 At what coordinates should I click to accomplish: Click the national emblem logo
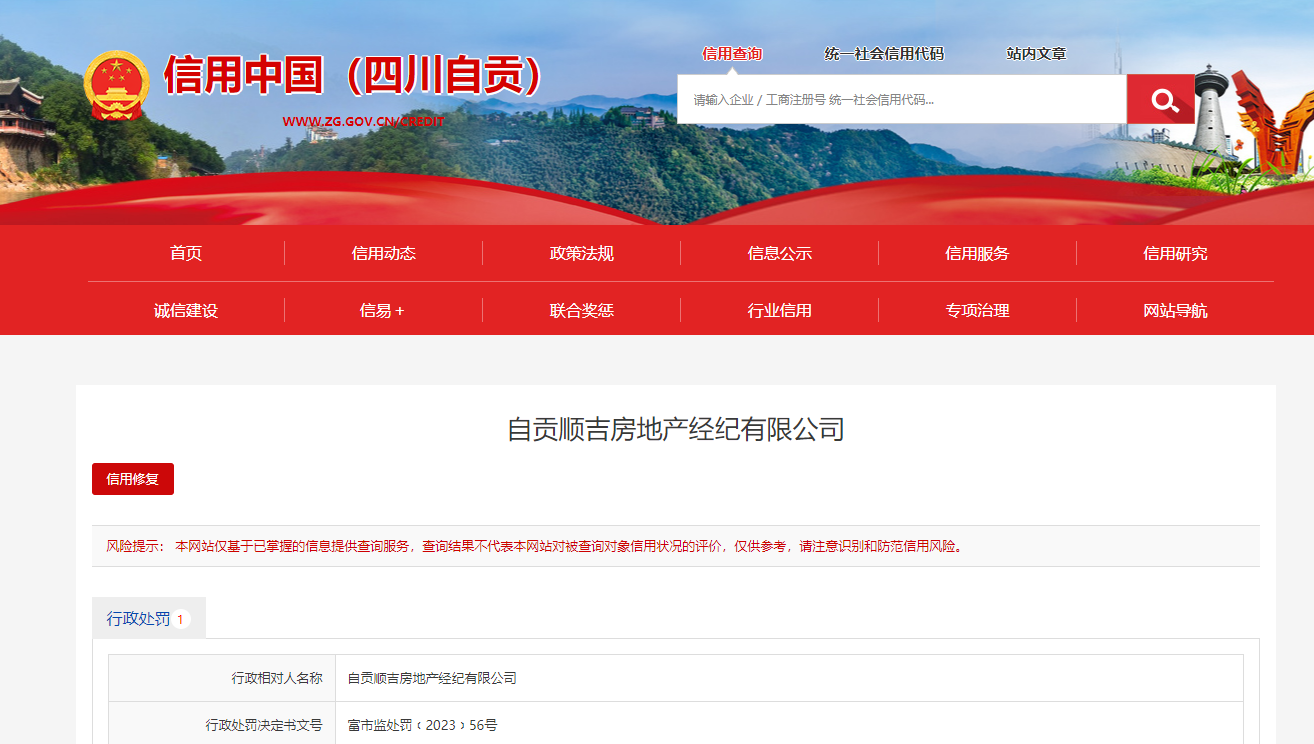click(x=116, y=85)
